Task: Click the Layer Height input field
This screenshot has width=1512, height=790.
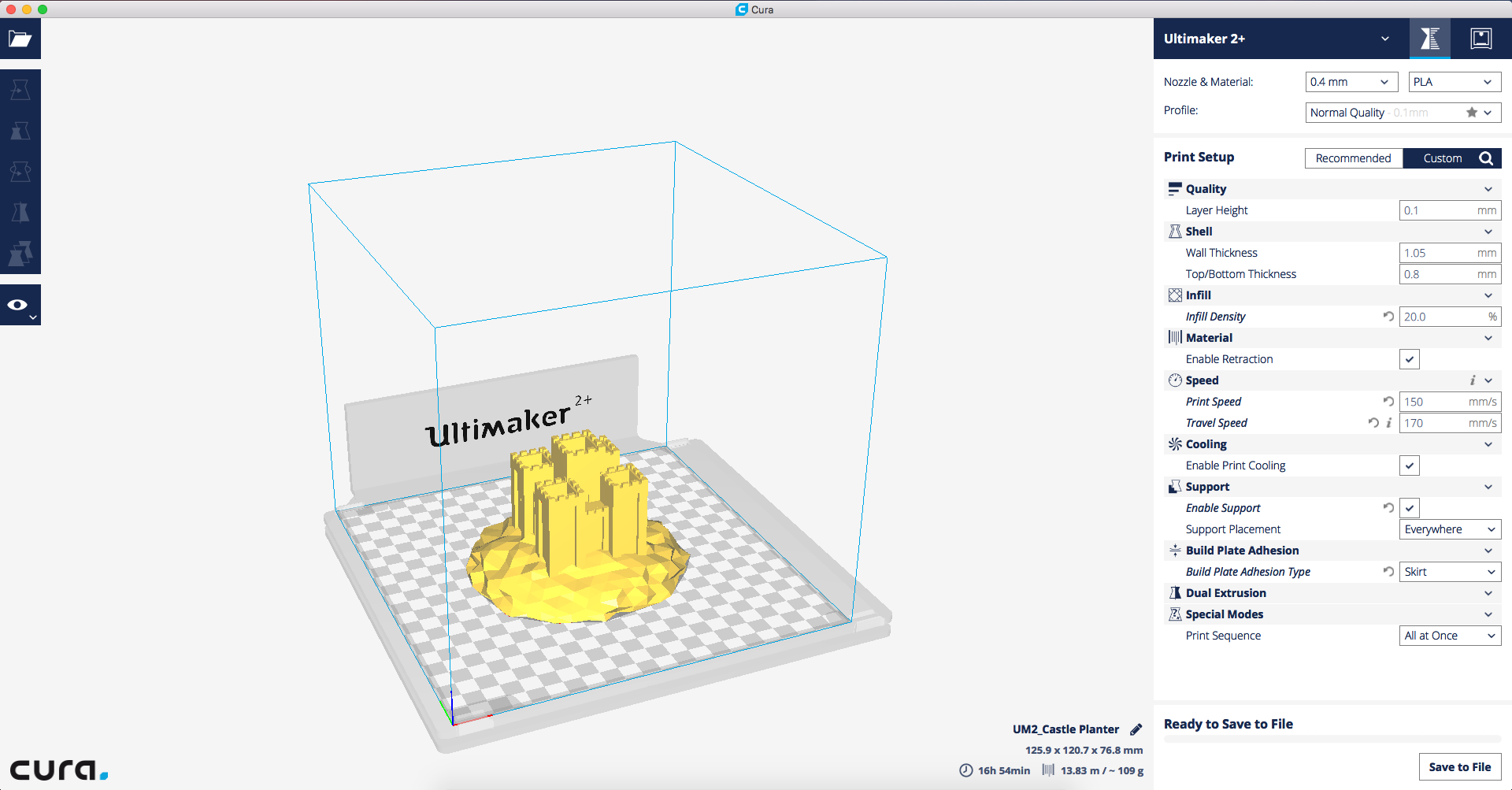Action: tap(1451, 210)
